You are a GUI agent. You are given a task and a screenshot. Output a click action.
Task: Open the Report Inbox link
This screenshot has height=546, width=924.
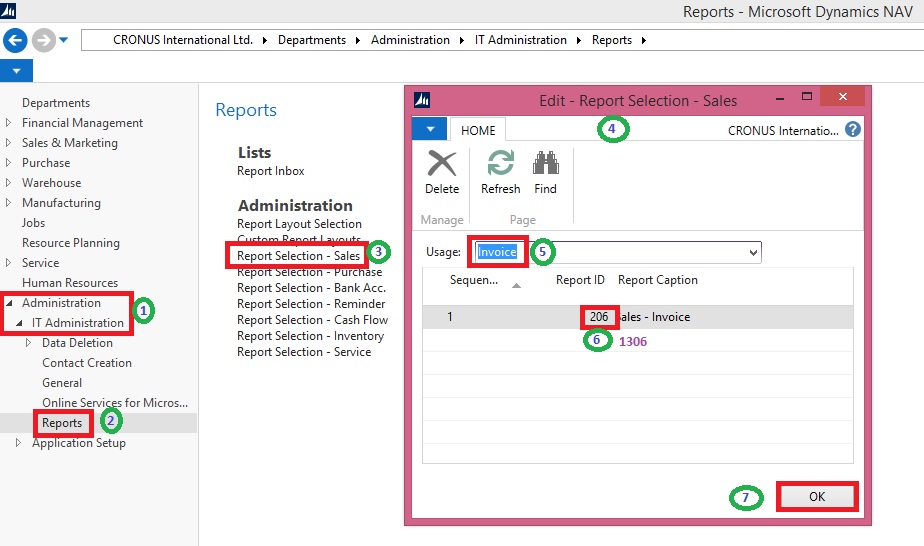click(270, 171)
